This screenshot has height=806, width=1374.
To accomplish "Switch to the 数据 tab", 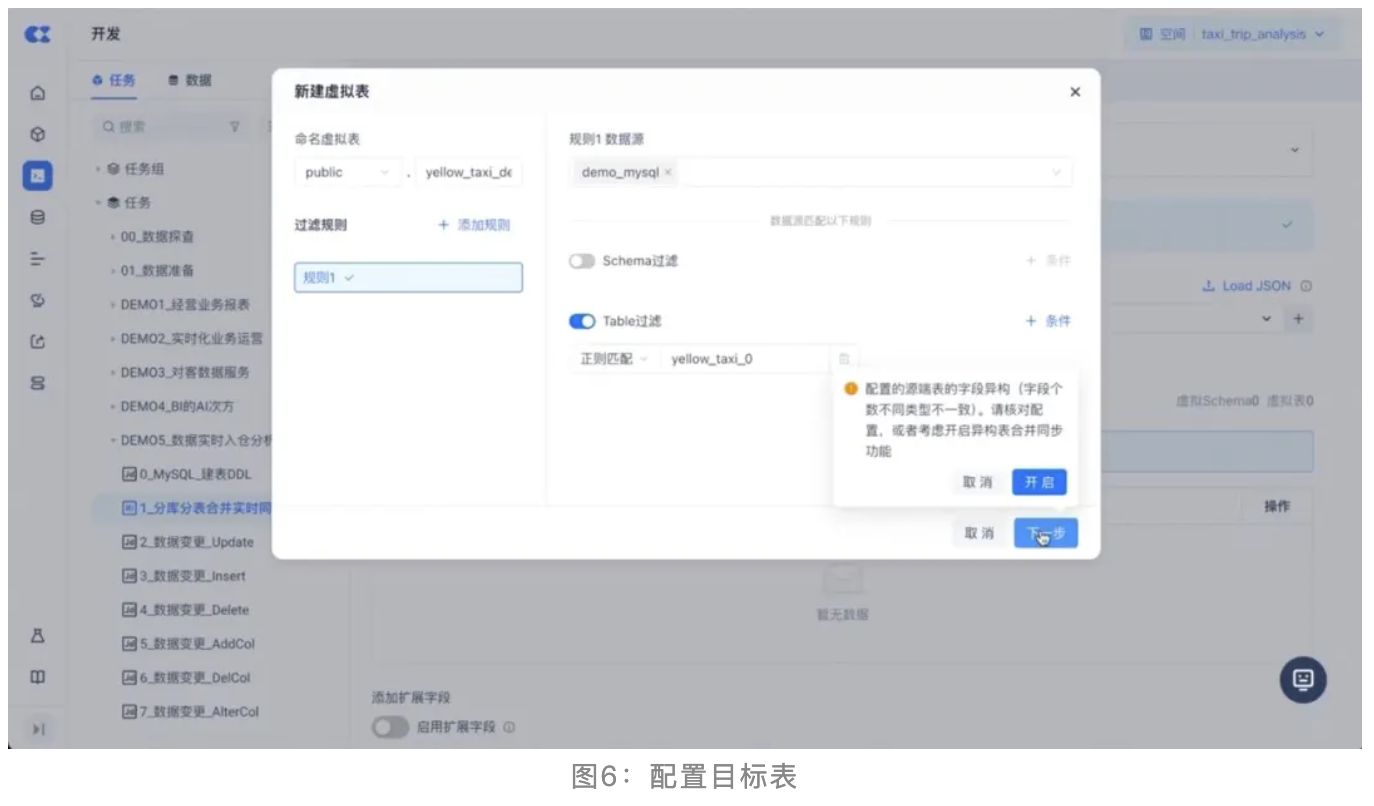I will 190,80.
